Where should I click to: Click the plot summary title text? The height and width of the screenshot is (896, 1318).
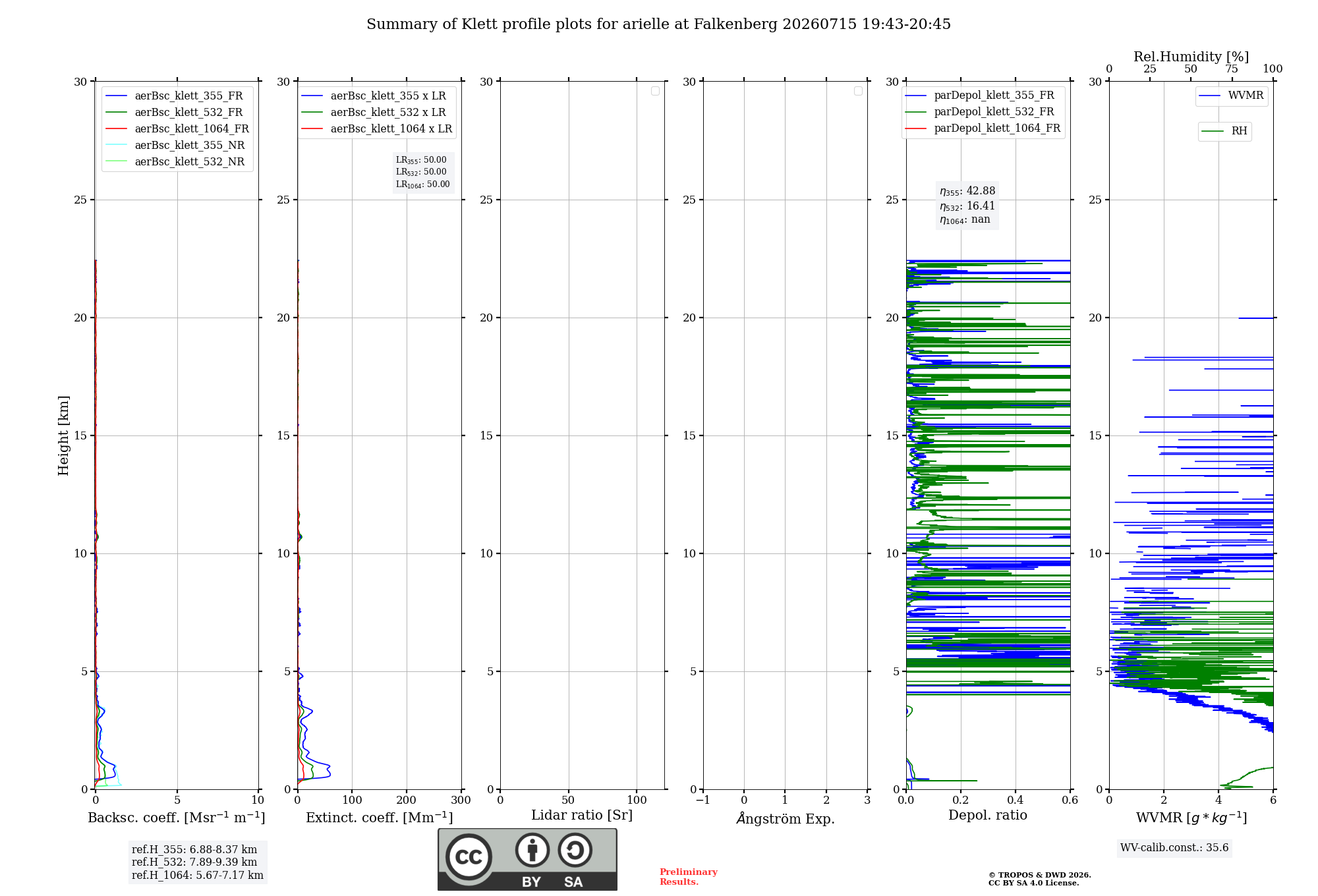[658, 24]
